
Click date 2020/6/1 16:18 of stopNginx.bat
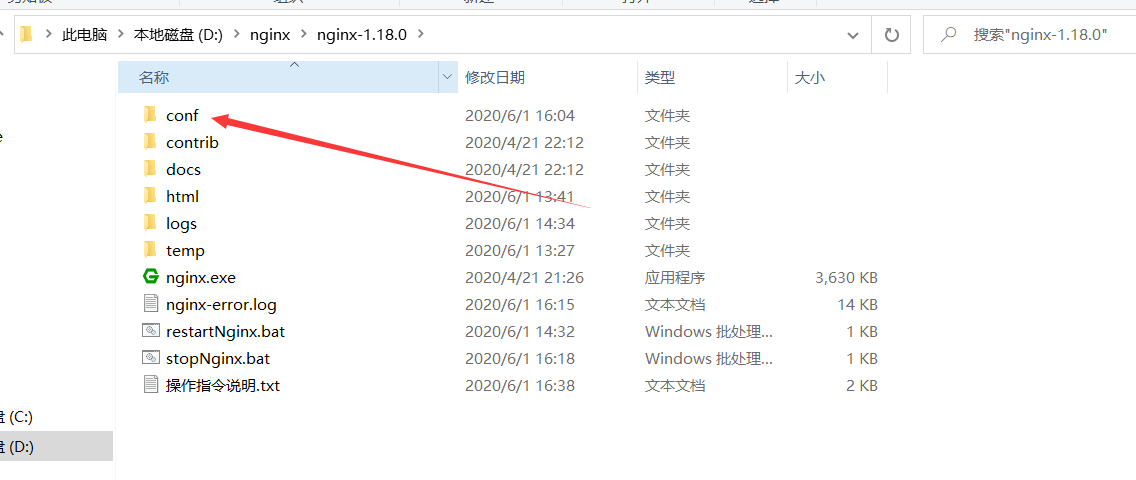coord(519,358)
